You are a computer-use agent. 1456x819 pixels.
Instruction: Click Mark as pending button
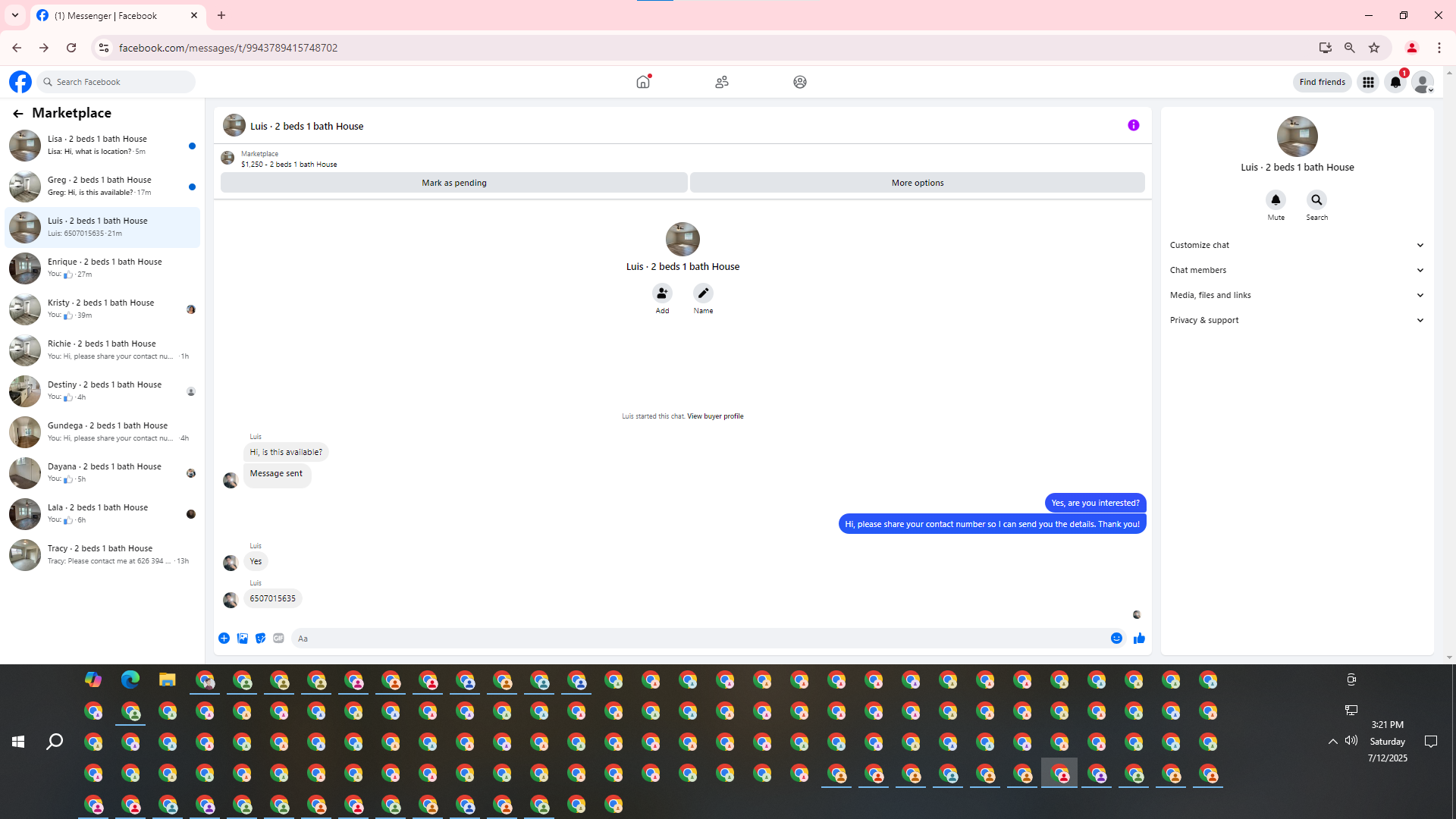tap(453, 183)
